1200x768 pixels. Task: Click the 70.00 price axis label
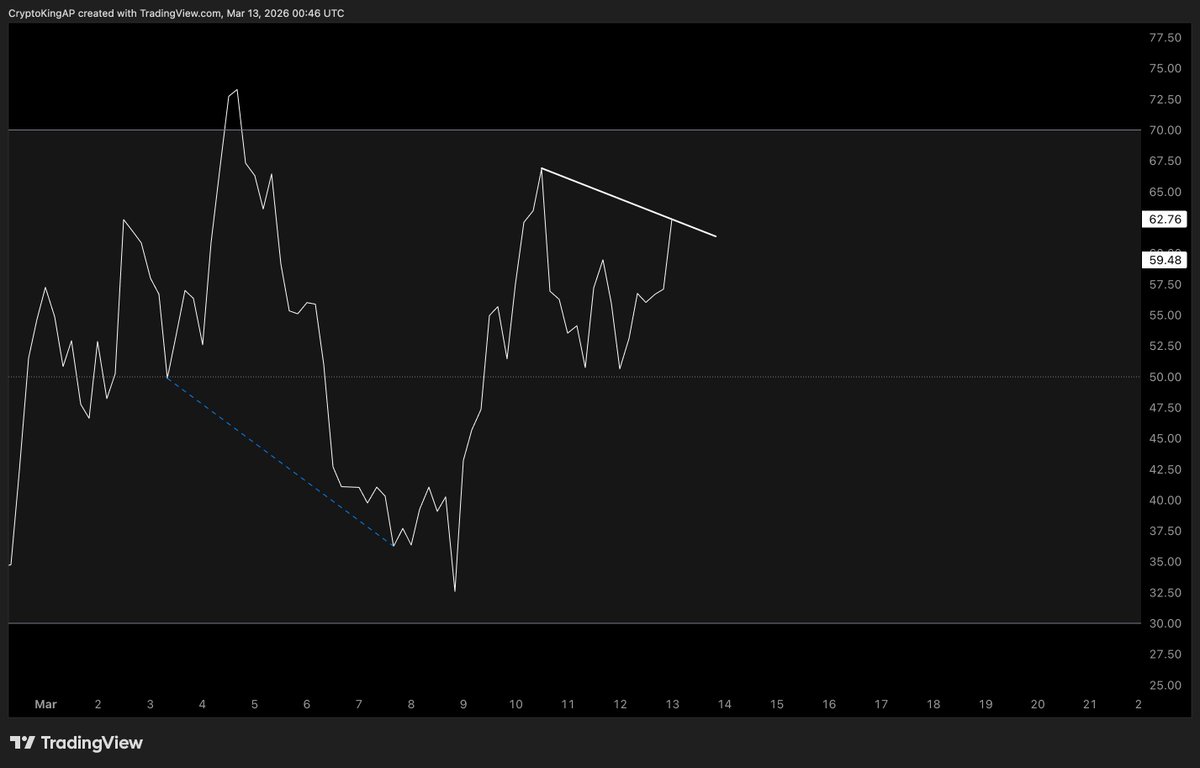[x=1165, y=130]
